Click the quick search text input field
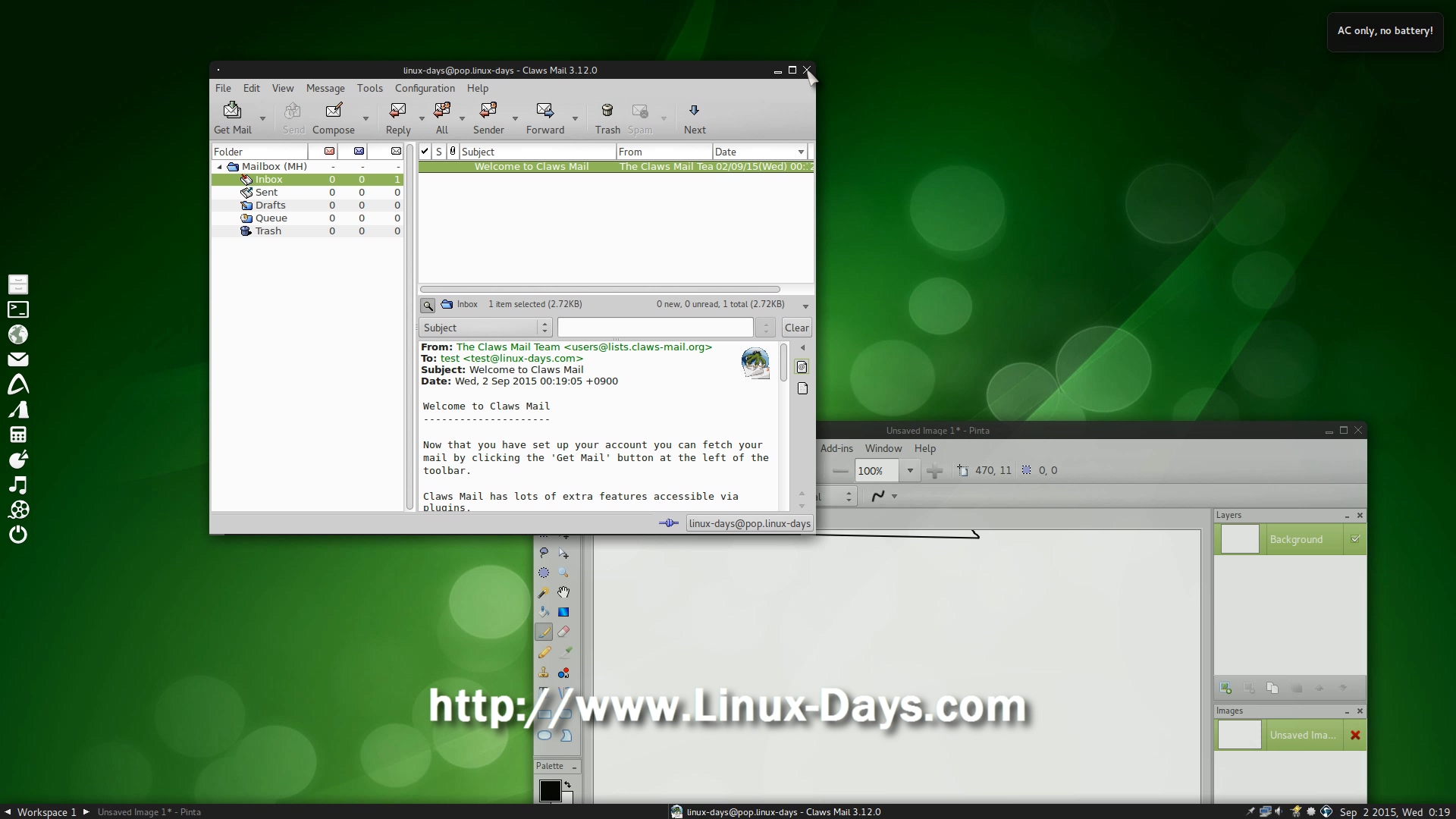 (x=655, y=328)
